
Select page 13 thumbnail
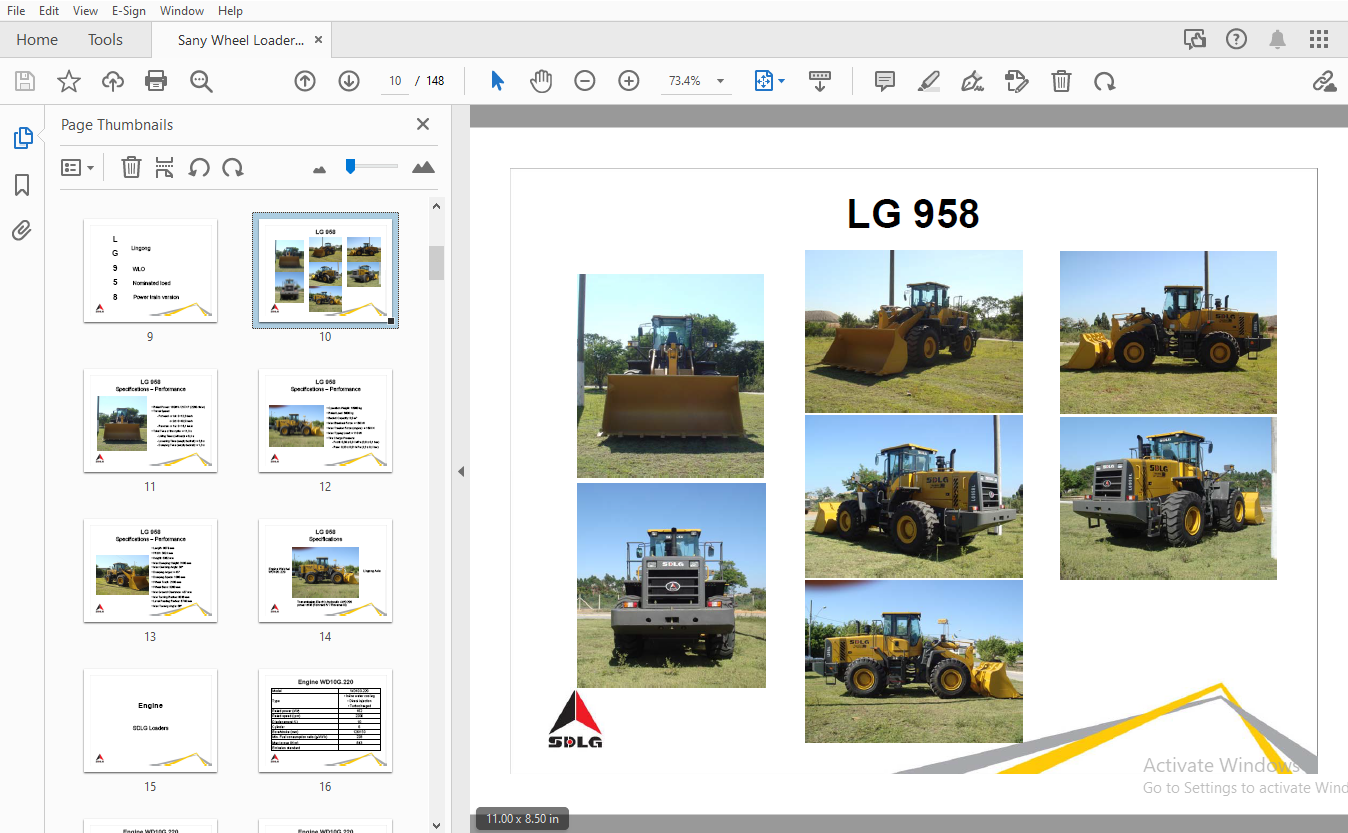pos(150,570)
